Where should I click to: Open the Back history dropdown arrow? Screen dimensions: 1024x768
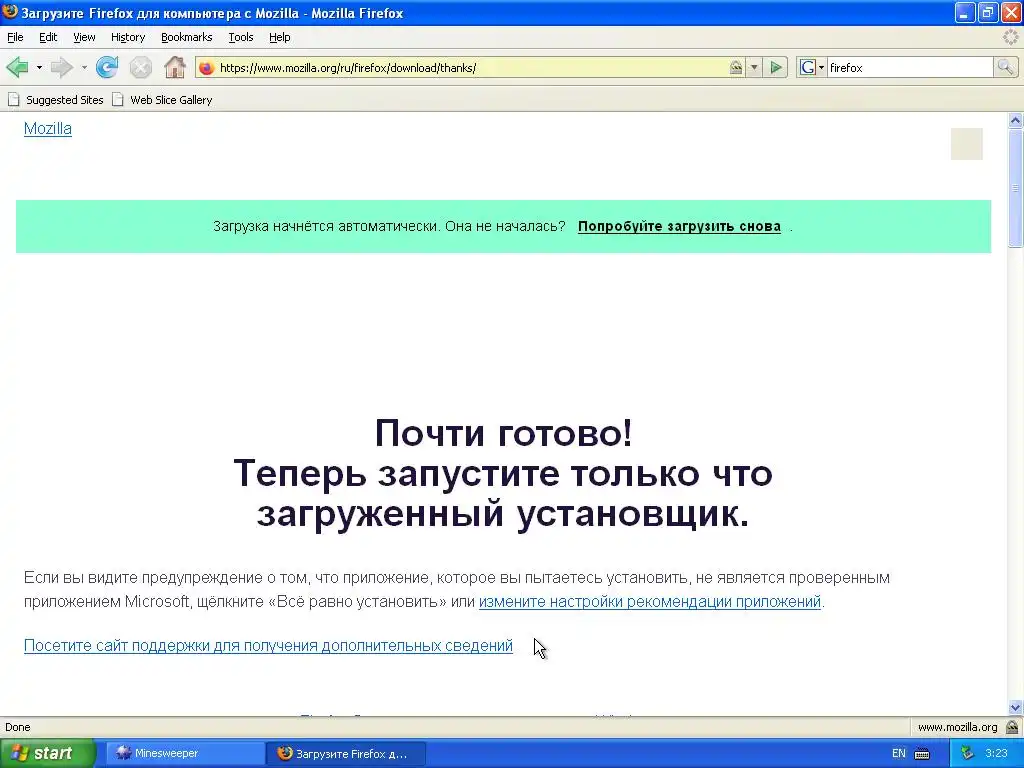coord(39,67)
